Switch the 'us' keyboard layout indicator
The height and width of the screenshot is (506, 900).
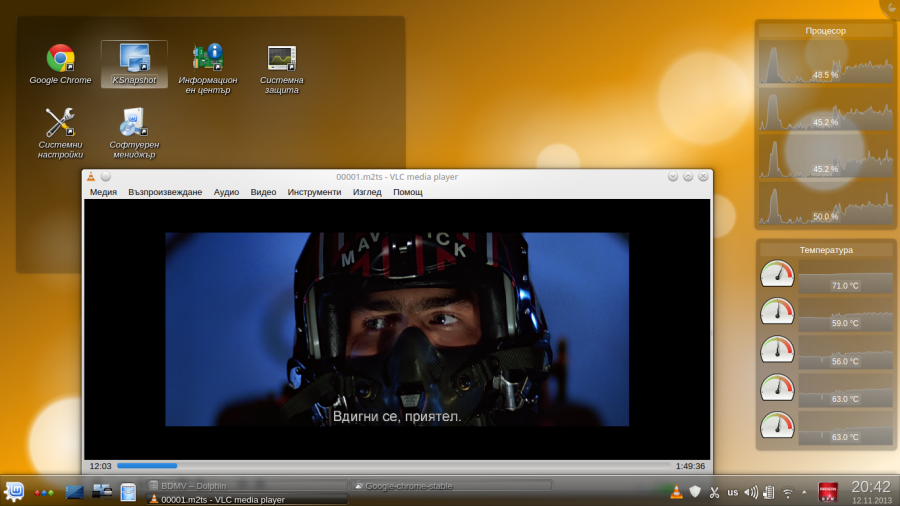point(733,492)
